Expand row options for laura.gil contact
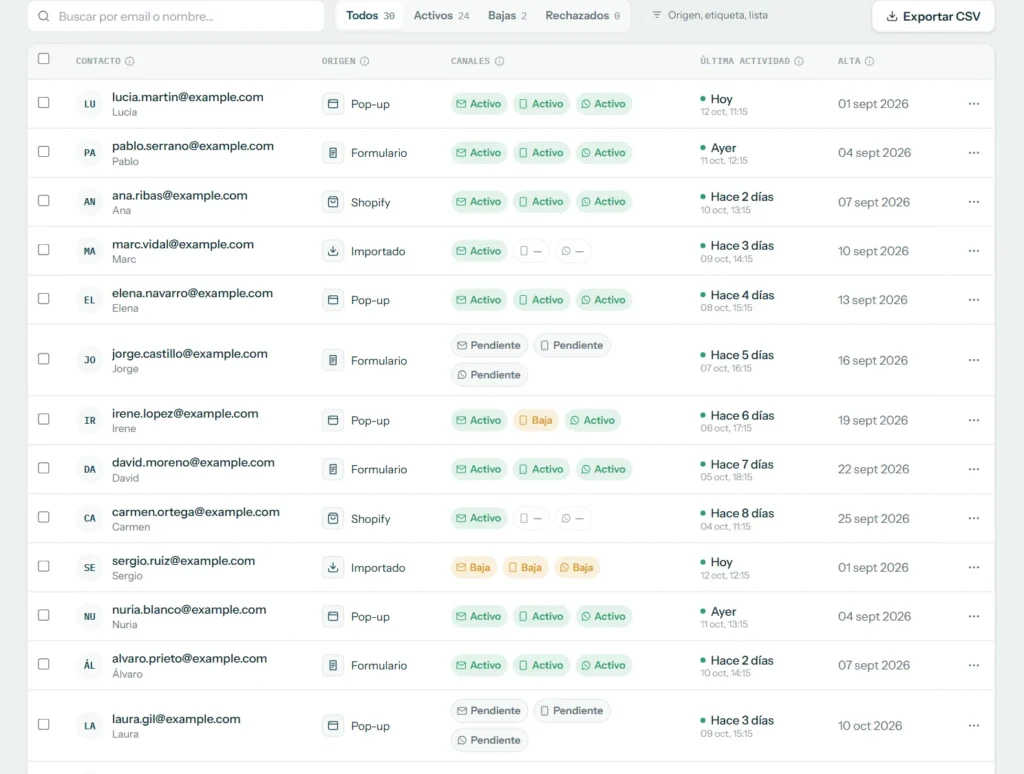Screen dimensions: 1024x774 point(974,725)
